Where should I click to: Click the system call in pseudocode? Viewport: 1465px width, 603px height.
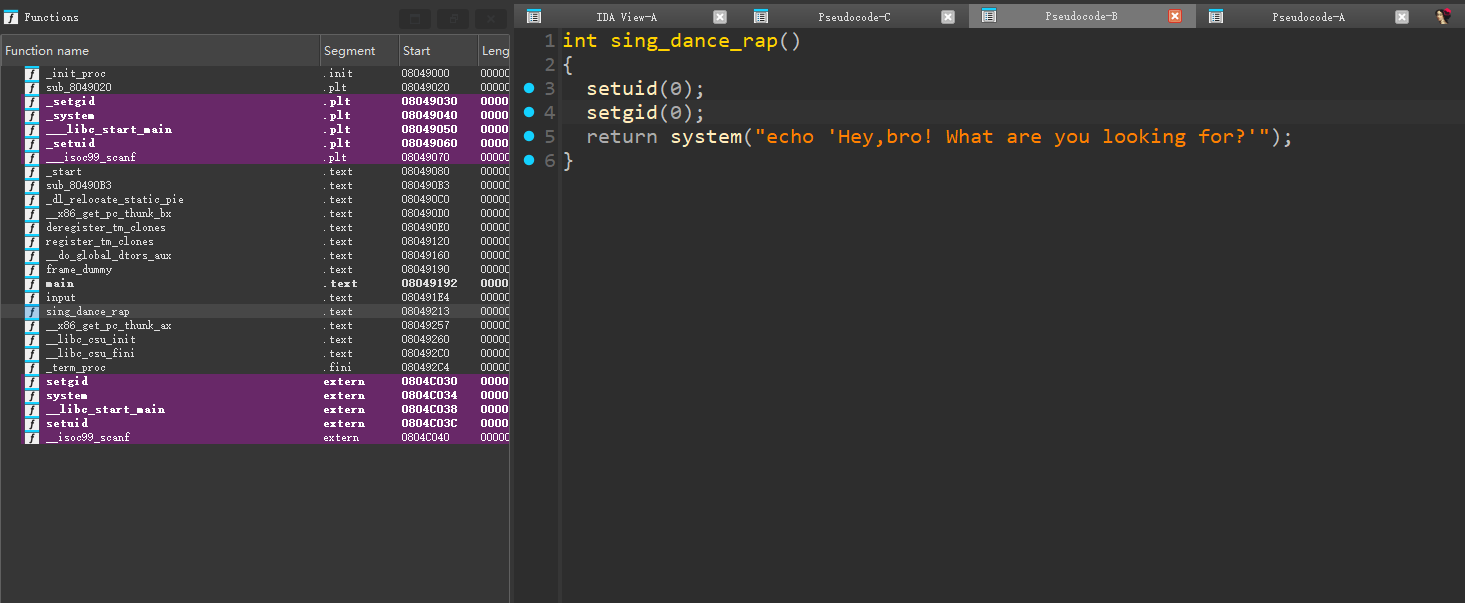click(x=706, y=137)
